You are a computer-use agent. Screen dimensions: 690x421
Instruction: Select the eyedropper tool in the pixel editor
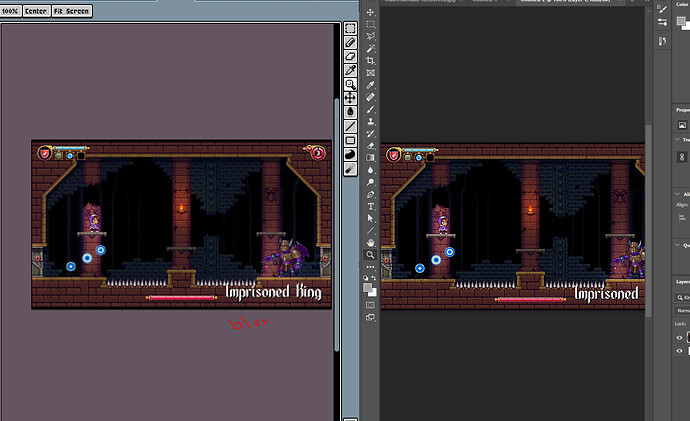tap(350, 70)
